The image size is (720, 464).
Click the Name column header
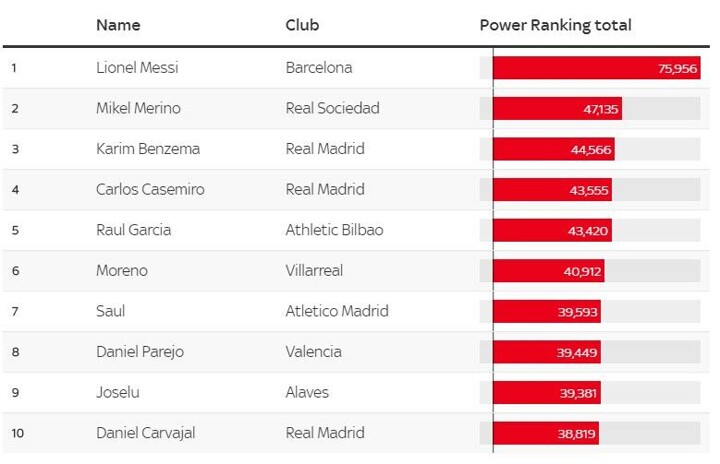tap(118, 25)
